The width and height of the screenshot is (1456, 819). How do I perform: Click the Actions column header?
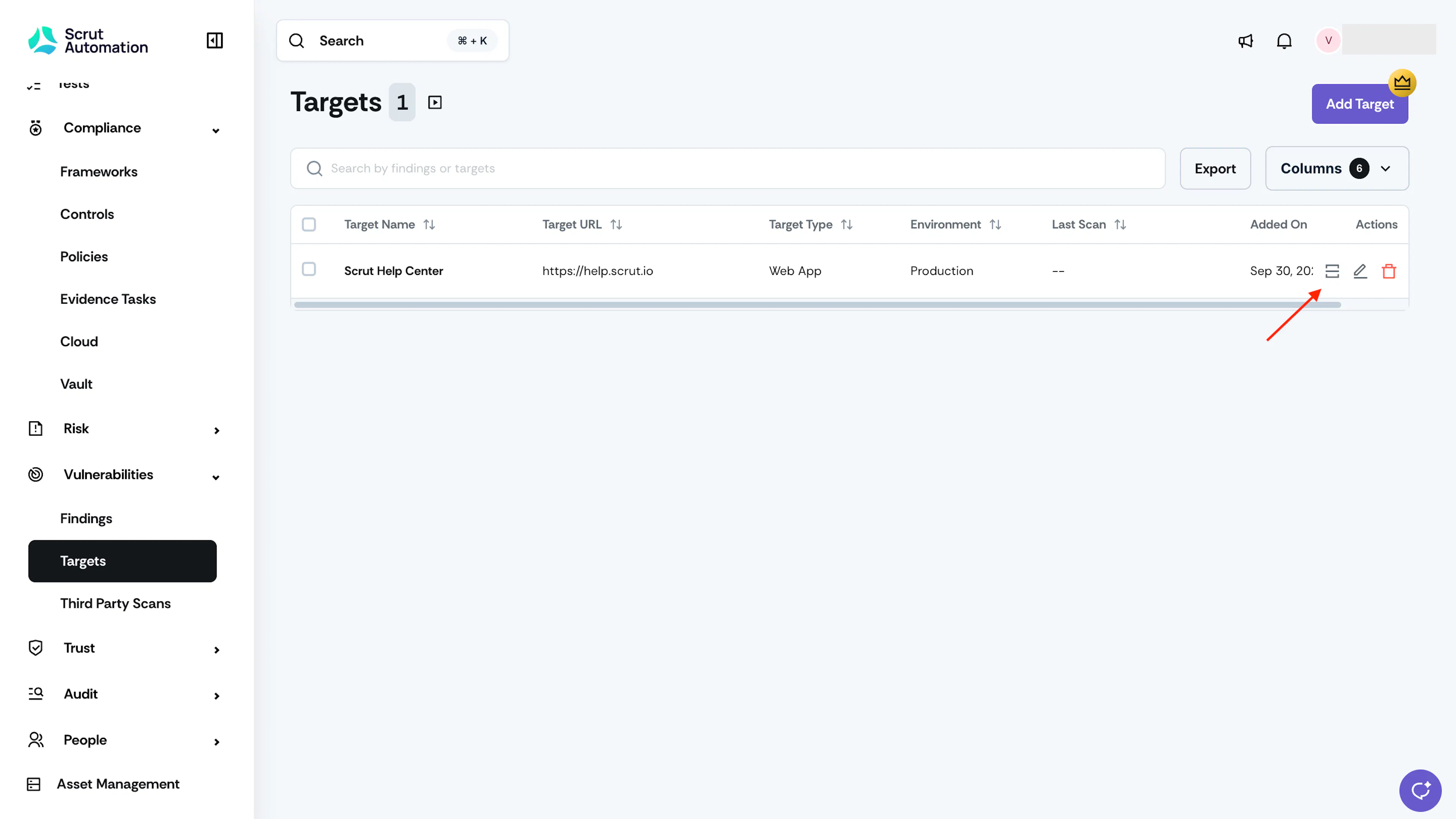point(1376,224)
